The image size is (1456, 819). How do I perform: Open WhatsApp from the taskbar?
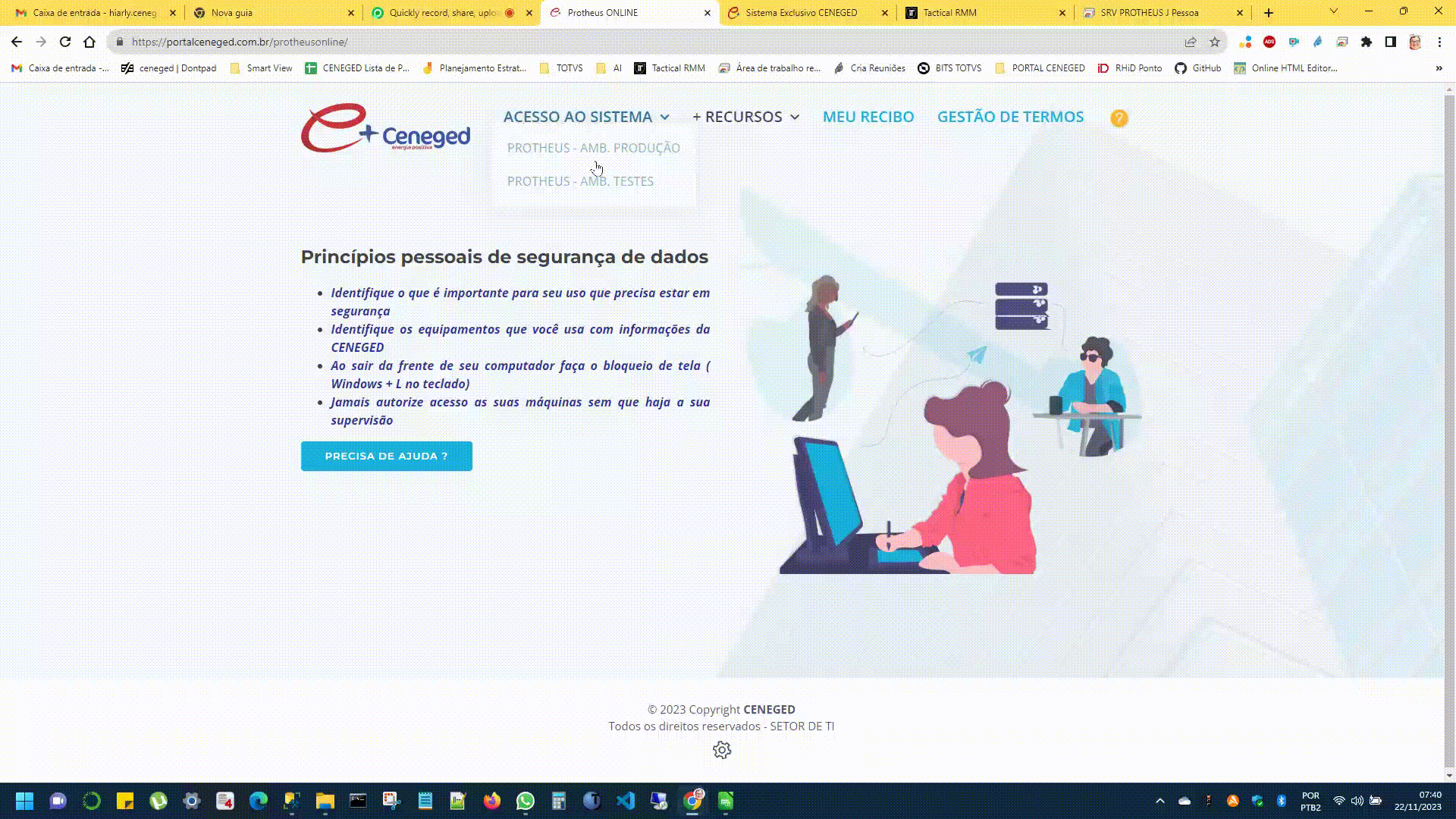click(x=525, y=801)
